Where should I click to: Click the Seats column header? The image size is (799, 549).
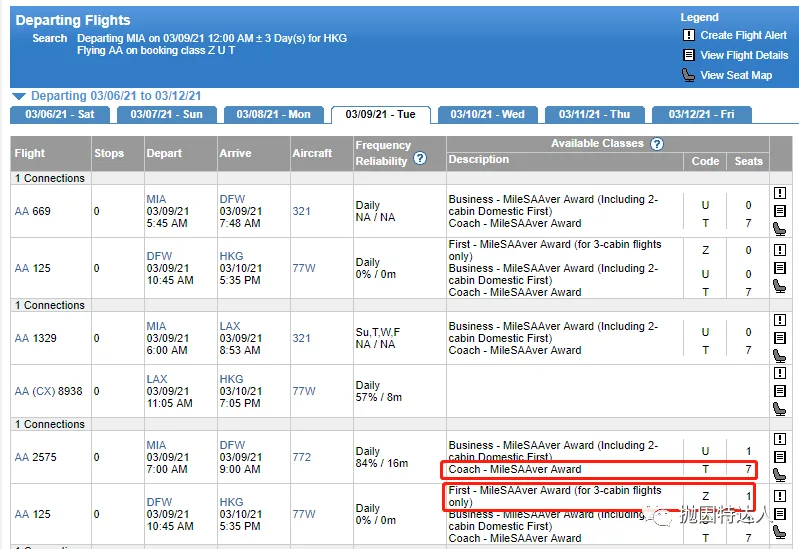click(x=749, y=161)
